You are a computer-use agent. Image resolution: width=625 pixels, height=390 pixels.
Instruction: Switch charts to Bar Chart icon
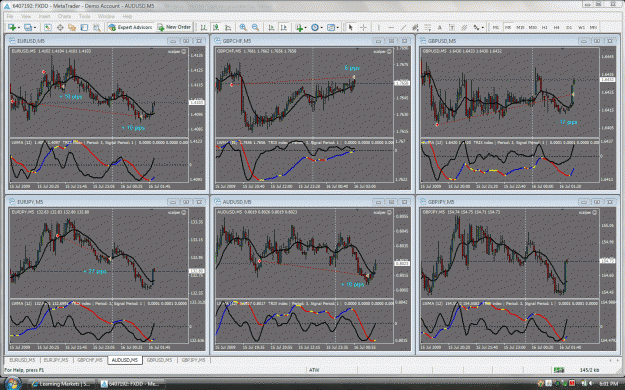203,27
